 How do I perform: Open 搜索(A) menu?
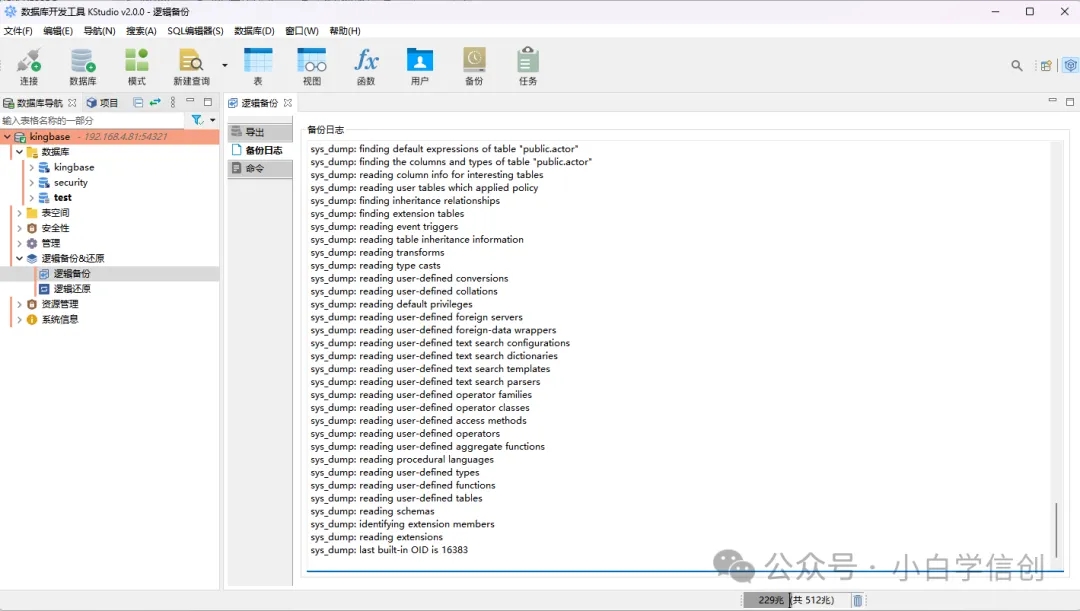coord(141,31)
